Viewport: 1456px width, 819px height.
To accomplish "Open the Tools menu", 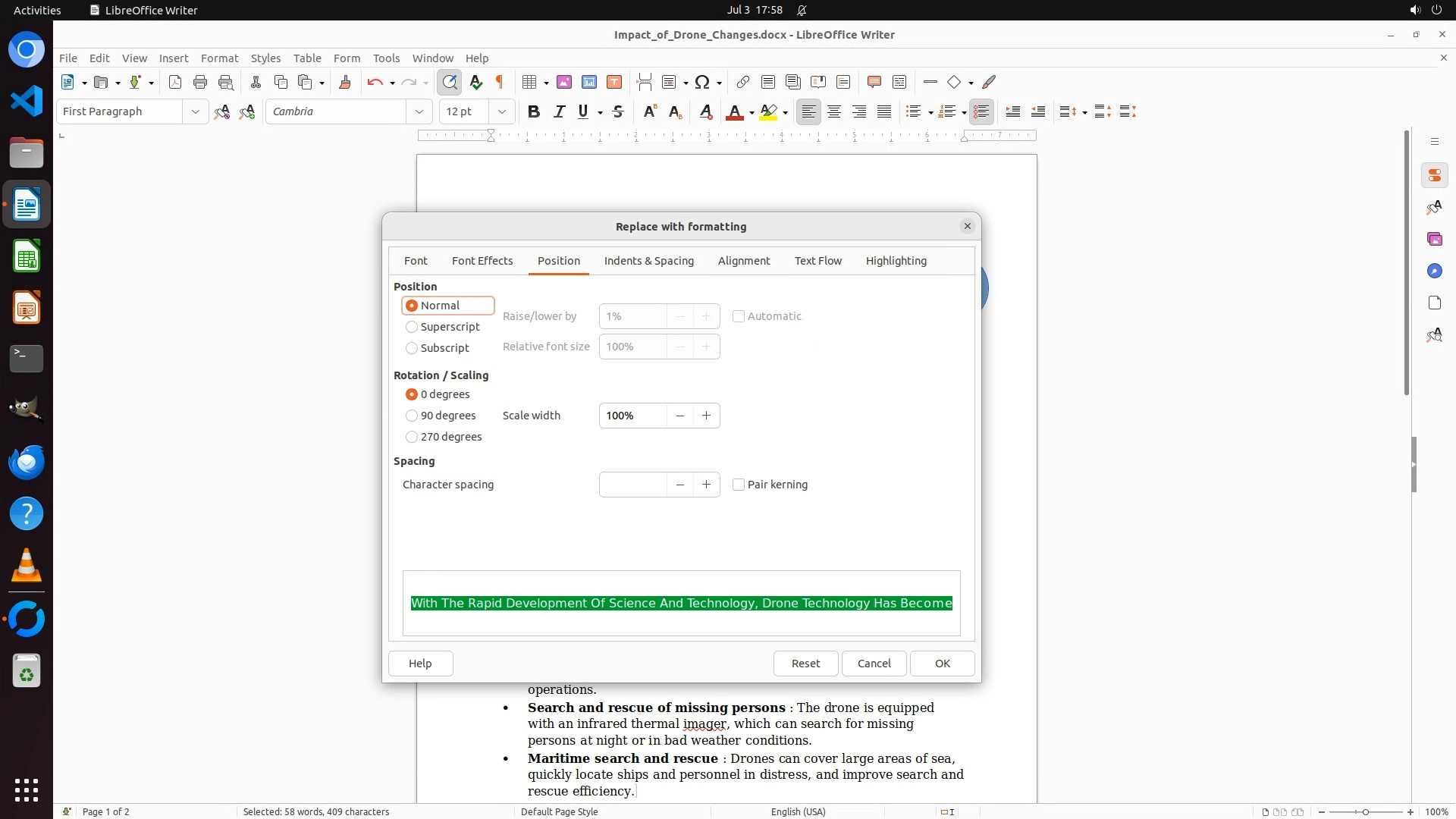I will tap(386, 58).
